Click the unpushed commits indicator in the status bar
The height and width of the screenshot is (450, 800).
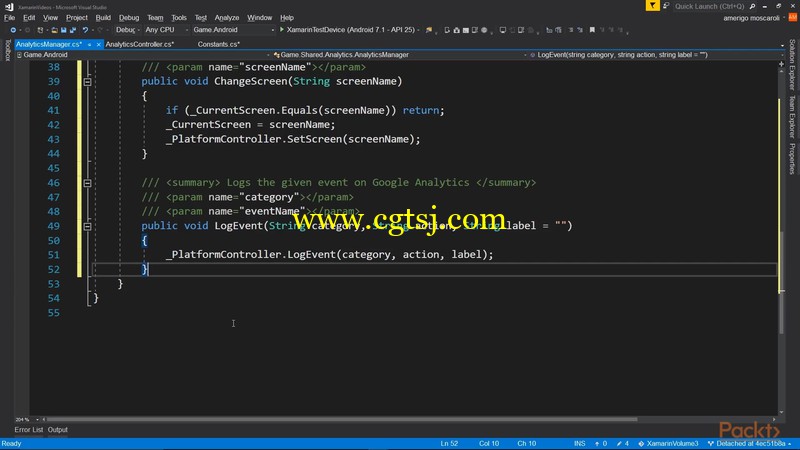pos(601,444)
